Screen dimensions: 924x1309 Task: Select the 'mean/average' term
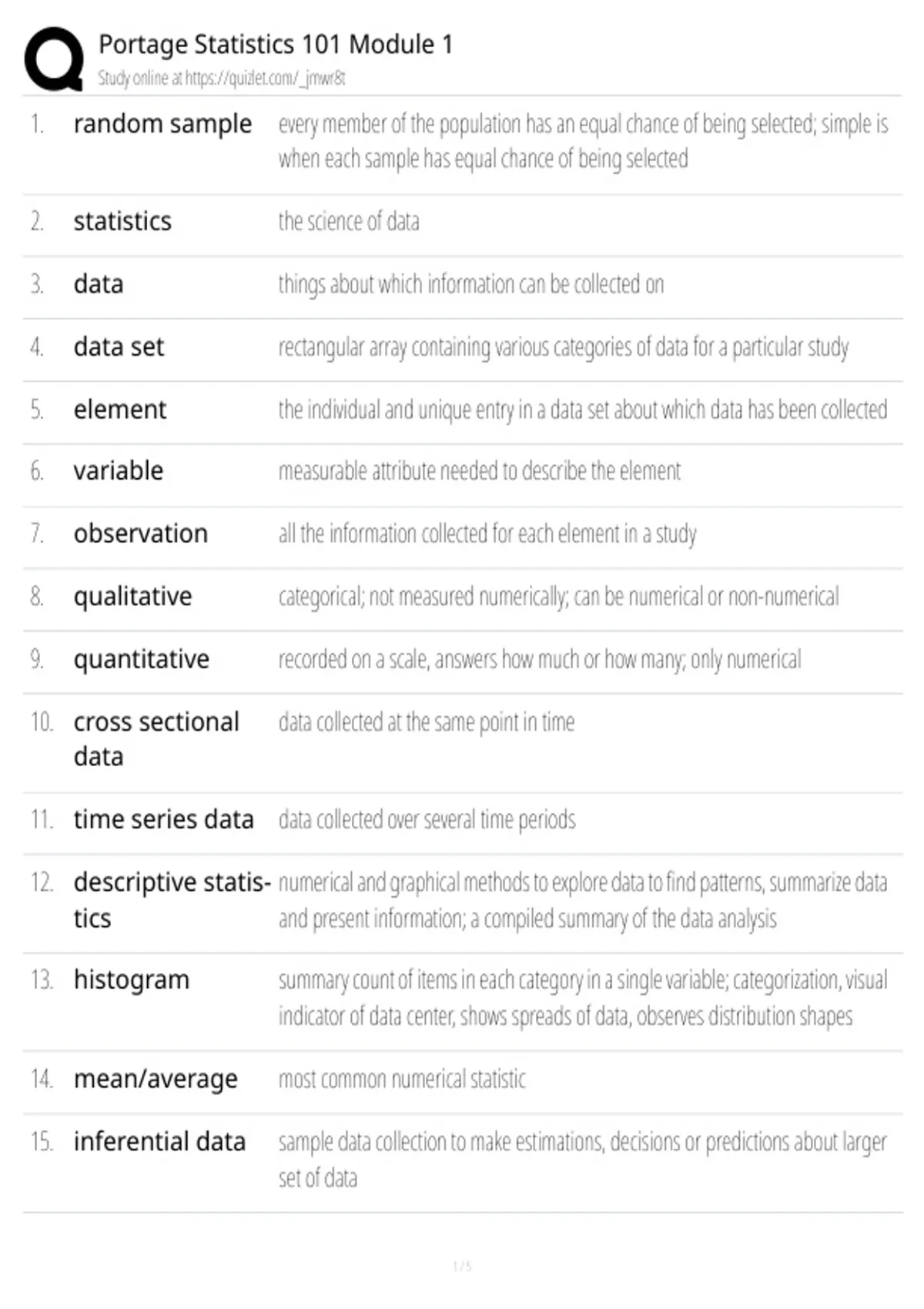[156, 1080]
